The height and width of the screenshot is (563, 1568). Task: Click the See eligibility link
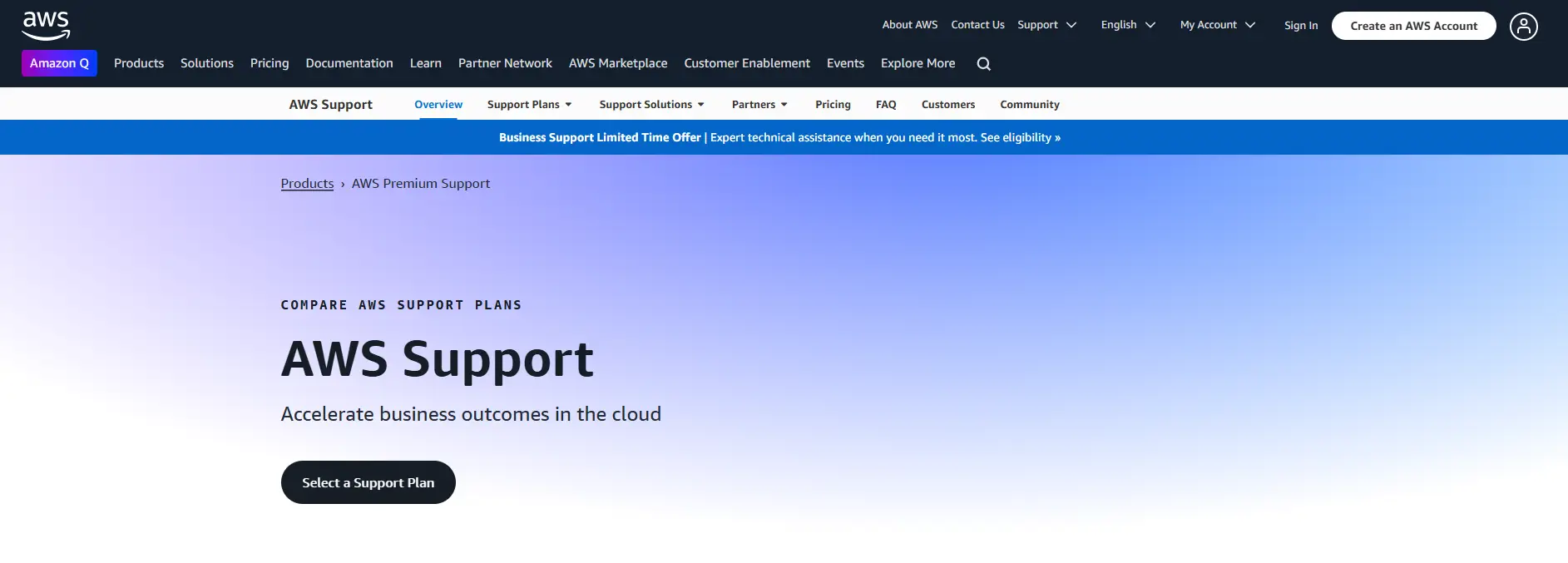(x=1020, y=138)
